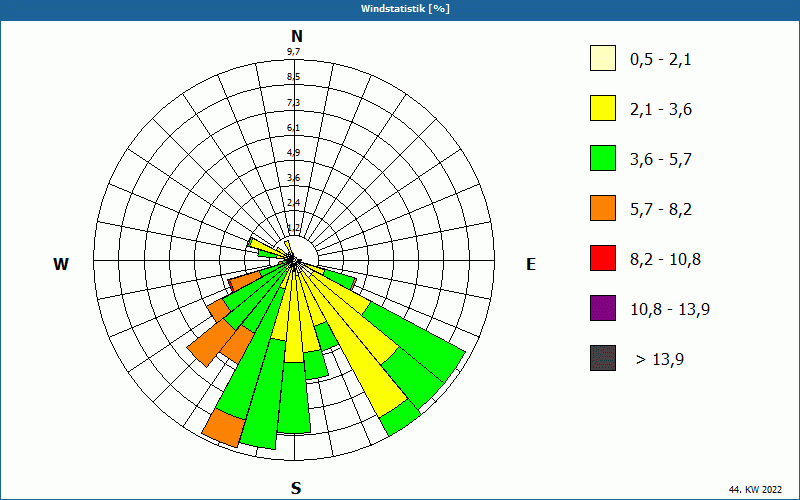Viewport: 800px width, 500px height.
Task: Click the dark gray > 13,9 legend swatch
Action: [x=603, y=358]
